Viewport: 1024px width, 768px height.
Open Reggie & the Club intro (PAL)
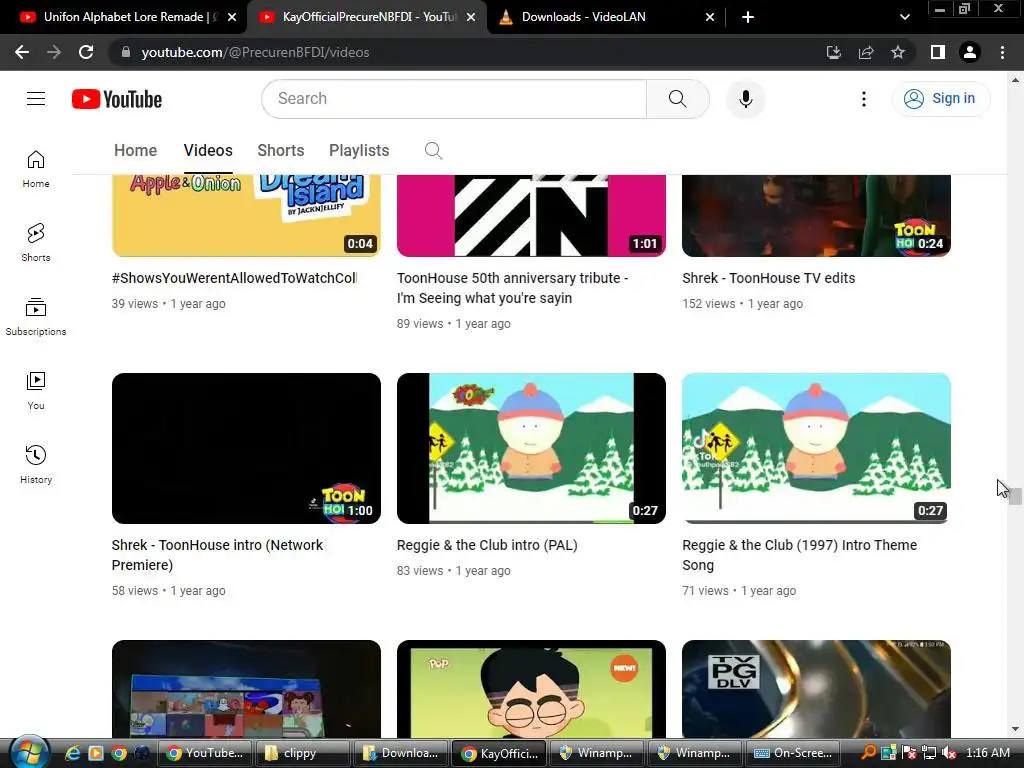point(487,545)
